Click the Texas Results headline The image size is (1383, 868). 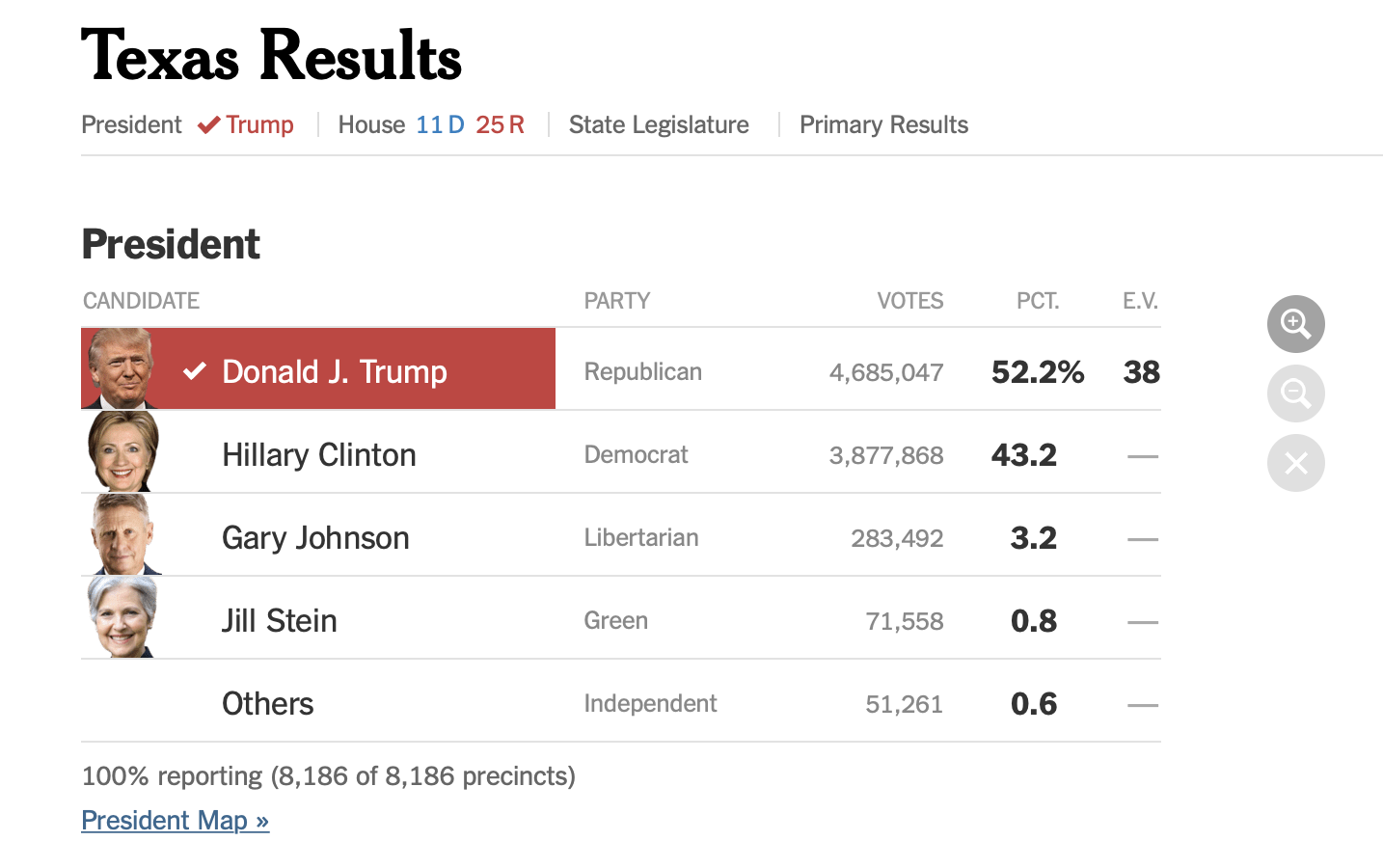point(271,56)
